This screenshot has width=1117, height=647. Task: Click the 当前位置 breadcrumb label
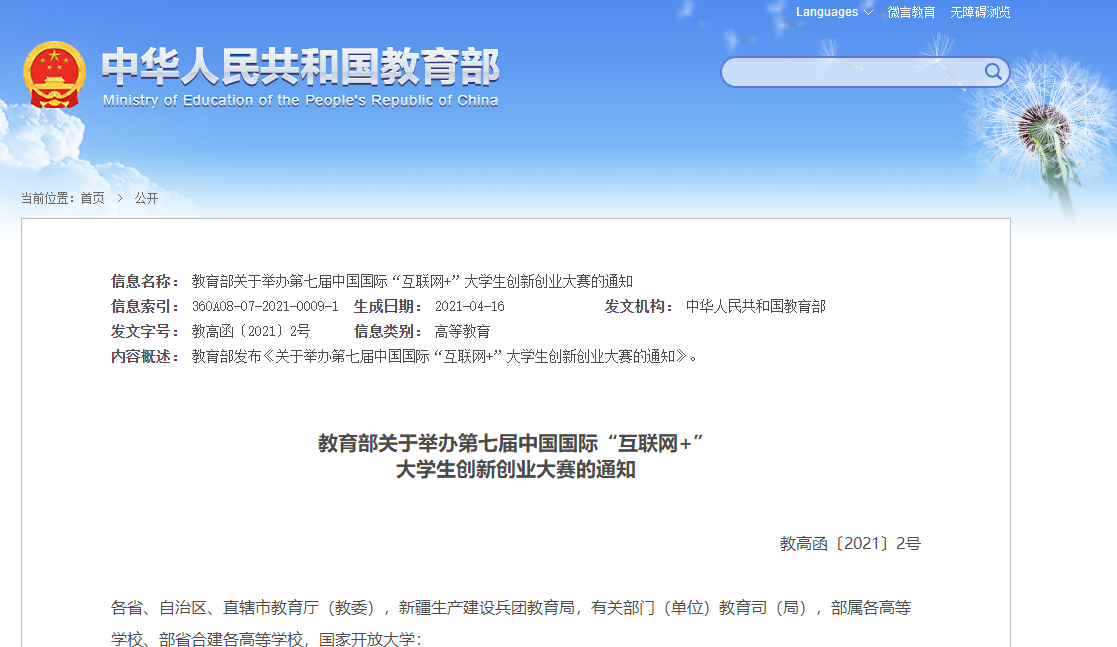tap(48, 198)
